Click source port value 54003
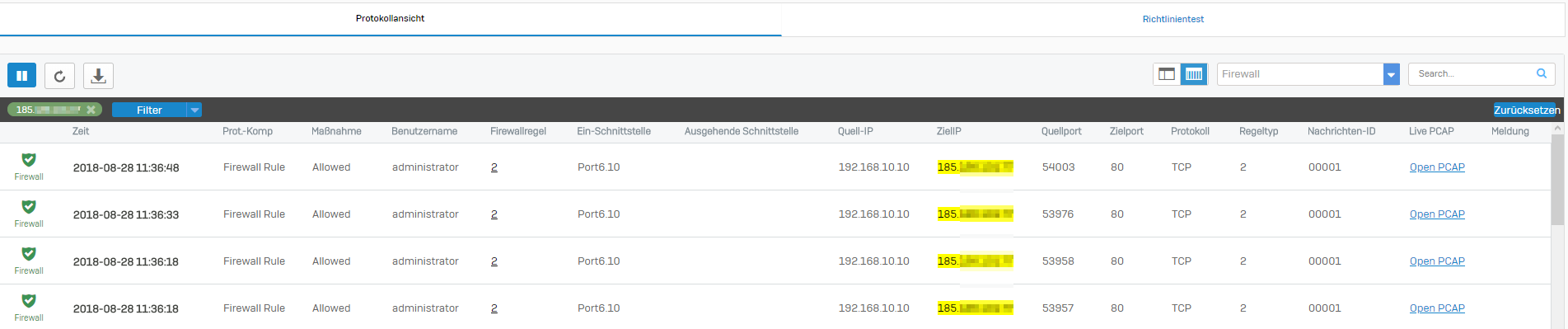This screenshot has width=1568, height=329. pyautogui.click(x=1058, y=167)
